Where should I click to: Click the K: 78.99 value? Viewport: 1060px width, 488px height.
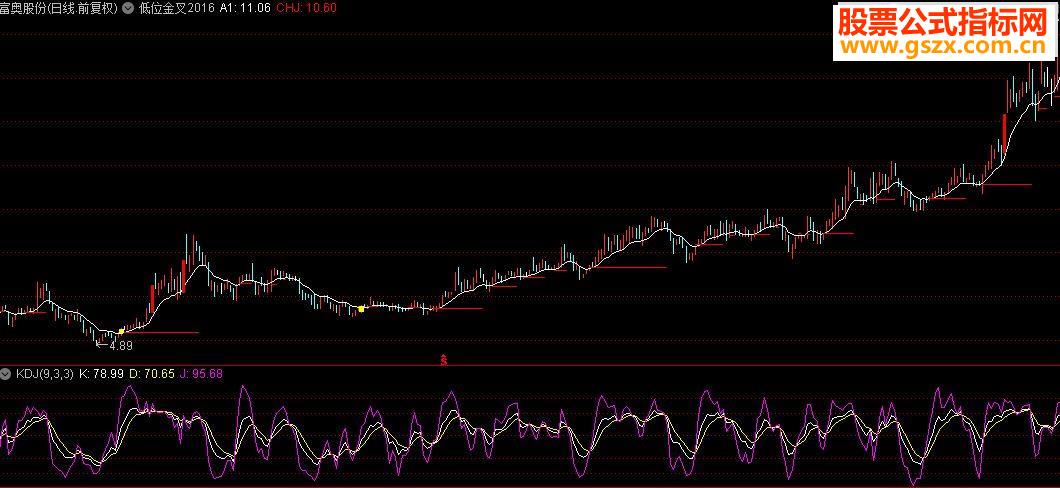click(101, 373)
